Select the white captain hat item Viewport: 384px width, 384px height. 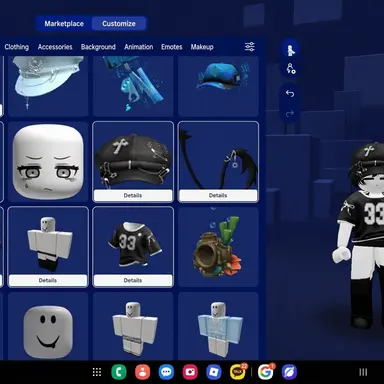[x=48, y=86]
